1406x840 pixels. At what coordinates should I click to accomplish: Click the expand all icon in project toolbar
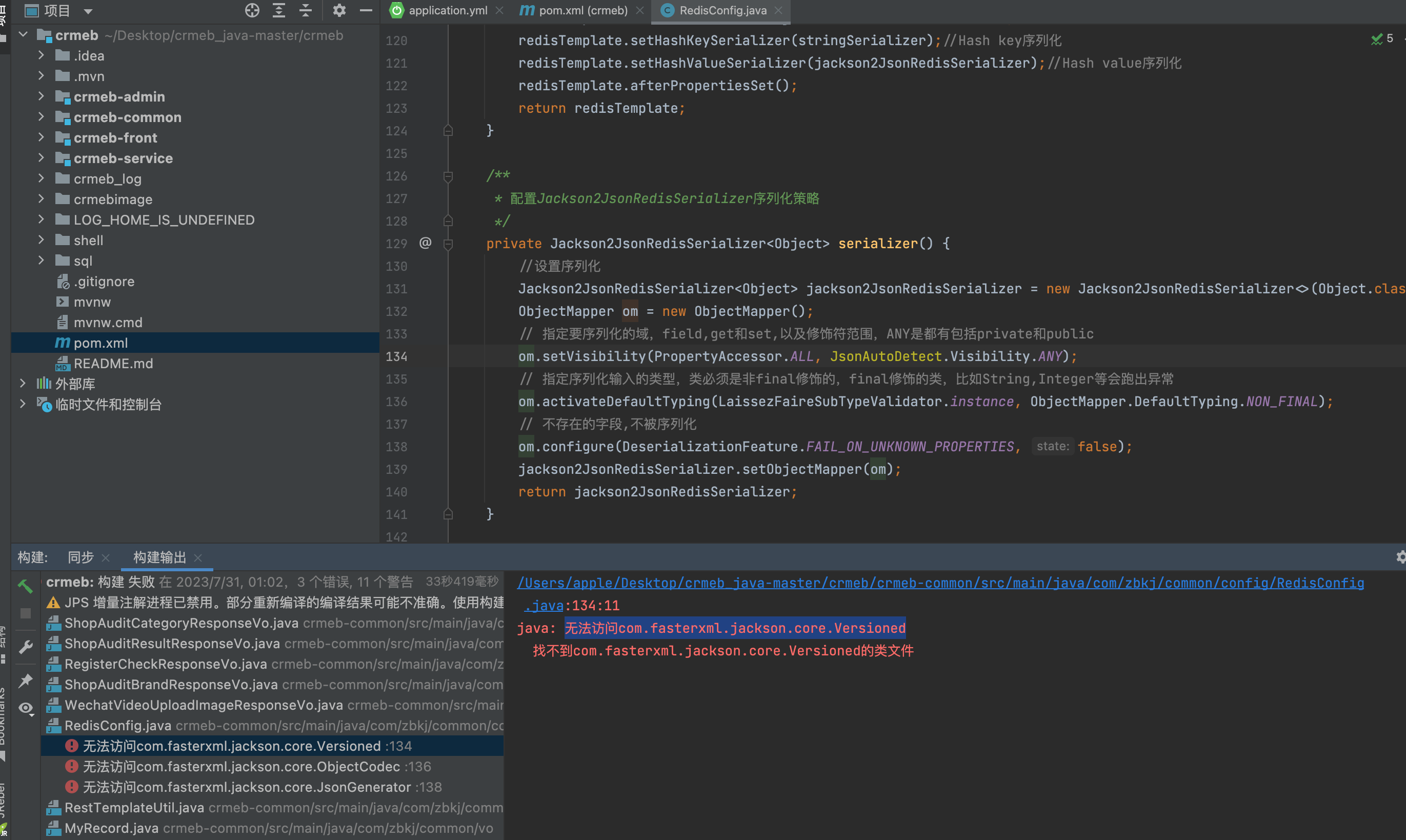click(x=279, y=10)
